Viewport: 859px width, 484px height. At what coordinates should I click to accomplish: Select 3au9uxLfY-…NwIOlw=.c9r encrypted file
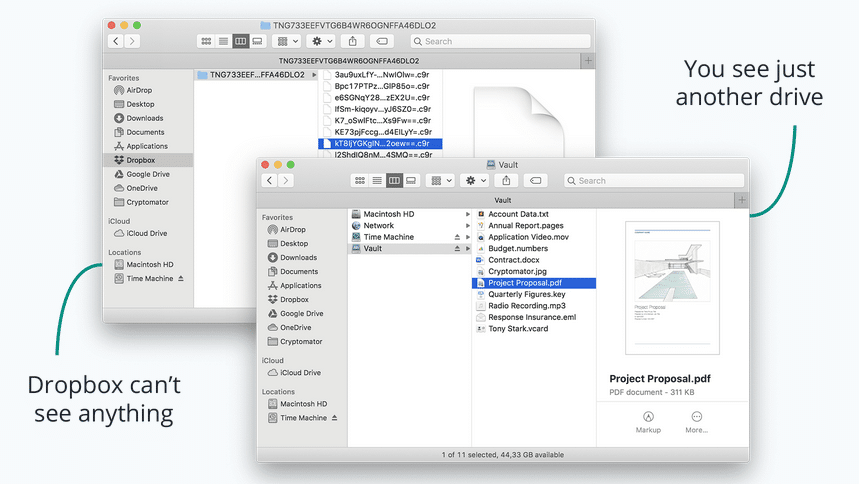pyautogui.click(x=381, y=75)
